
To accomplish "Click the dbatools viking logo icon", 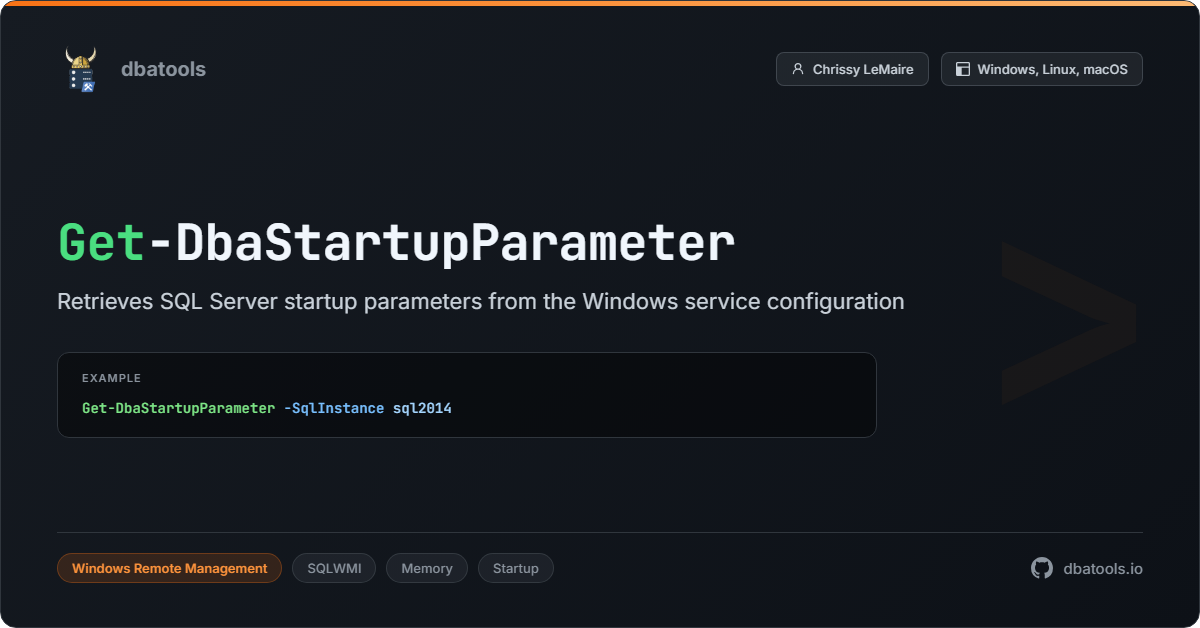I will click(81, 69).
